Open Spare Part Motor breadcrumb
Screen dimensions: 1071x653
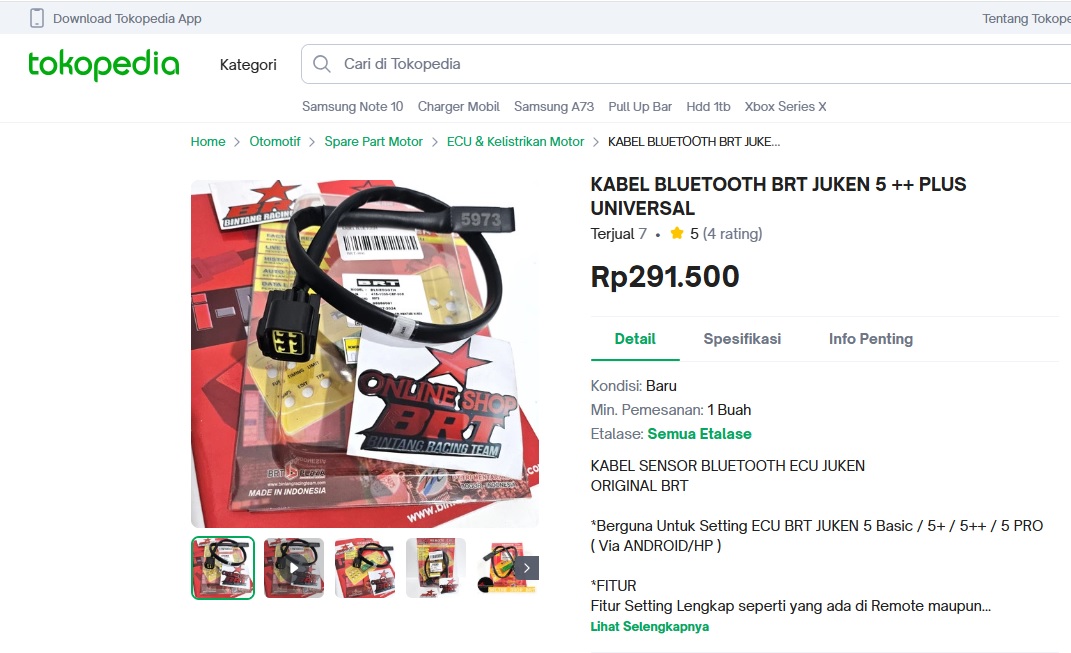point(374,141)
